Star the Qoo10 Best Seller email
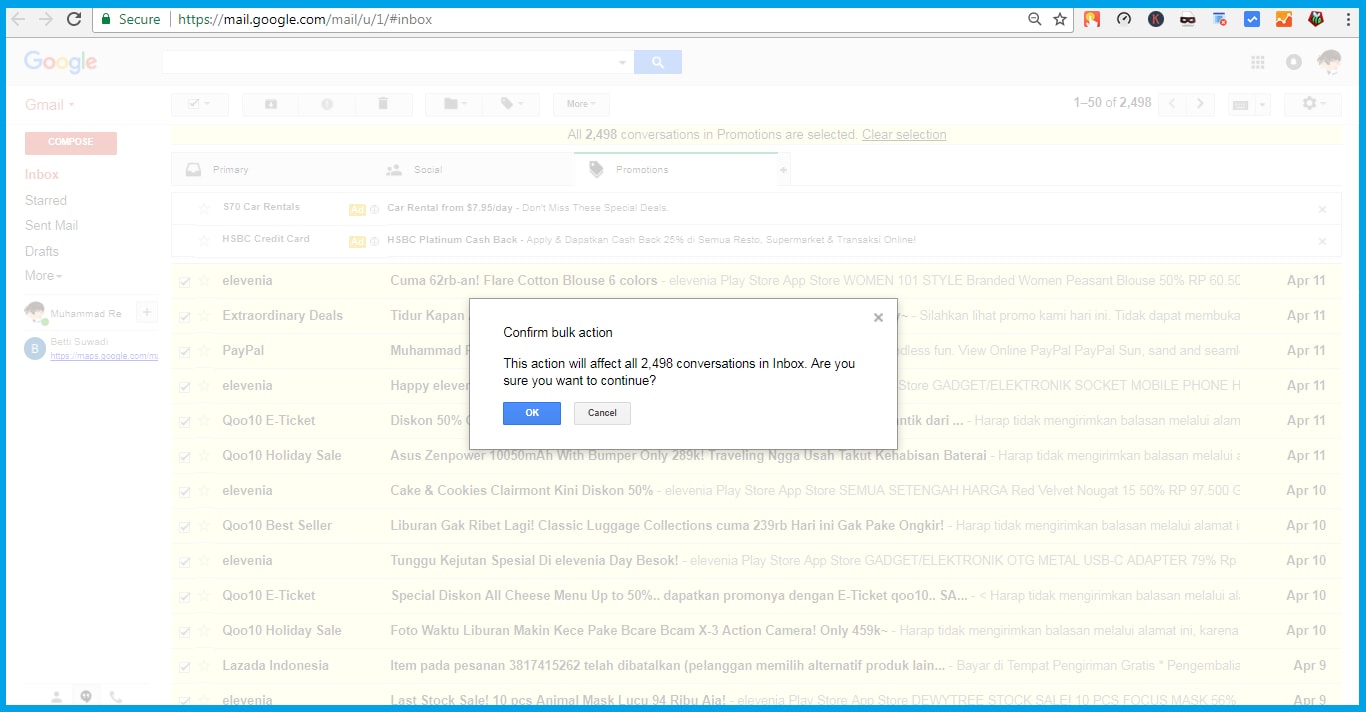The height and width of the screenshot is (712, 1366). [204, 526]
